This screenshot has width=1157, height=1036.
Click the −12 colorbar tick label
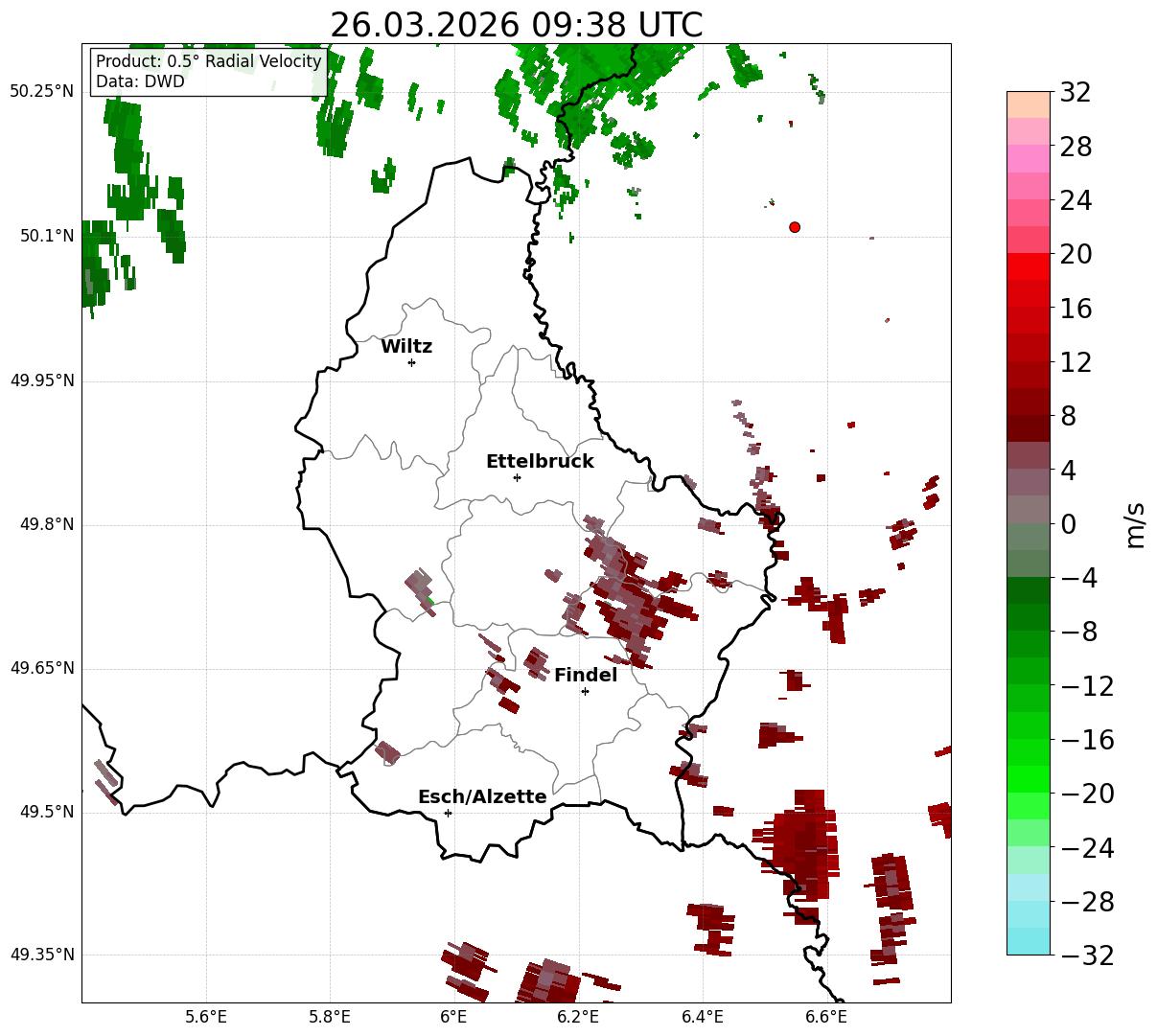pos(1087,686)
